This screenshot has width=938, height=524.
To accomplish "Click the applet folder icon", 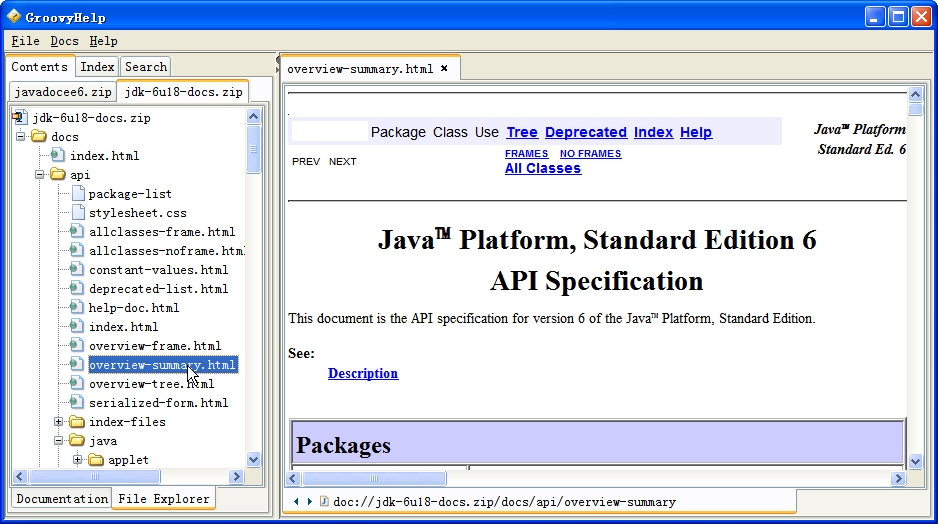I will pyautogui.click(x=96, y=460).
